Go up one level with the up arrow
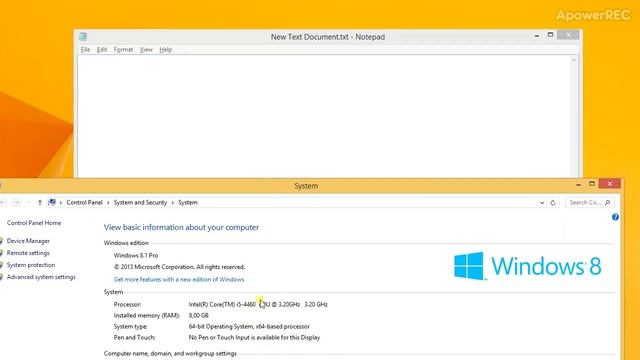The image size is (640, 360). (x=40, y=202)
